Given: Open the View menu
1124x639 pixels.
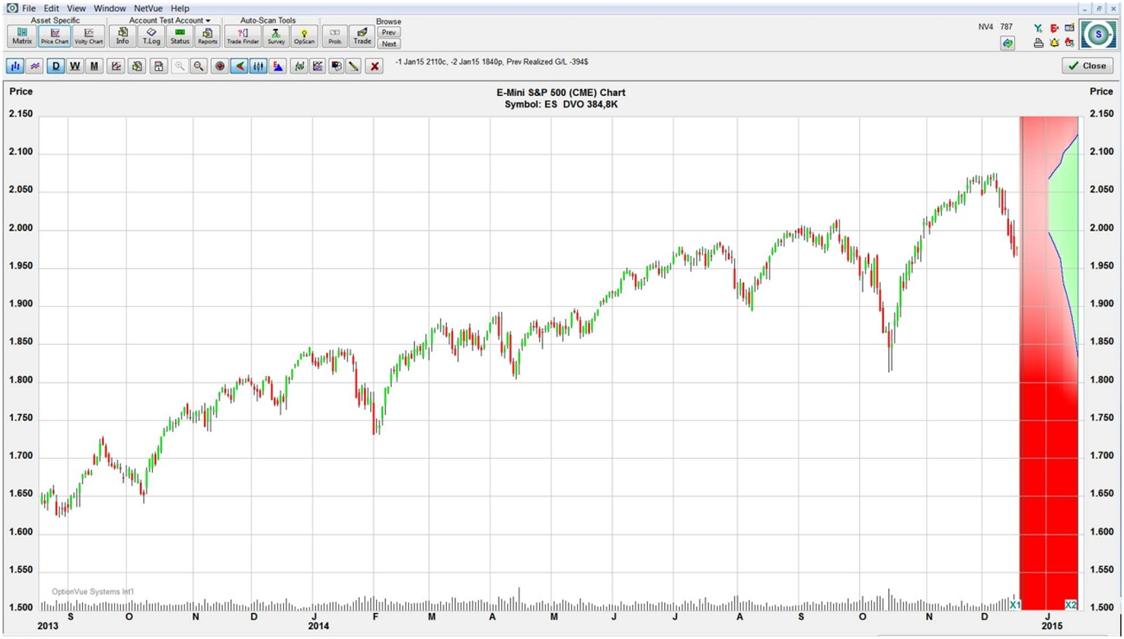Looking at the screenshot, I should tap(76, 8).
